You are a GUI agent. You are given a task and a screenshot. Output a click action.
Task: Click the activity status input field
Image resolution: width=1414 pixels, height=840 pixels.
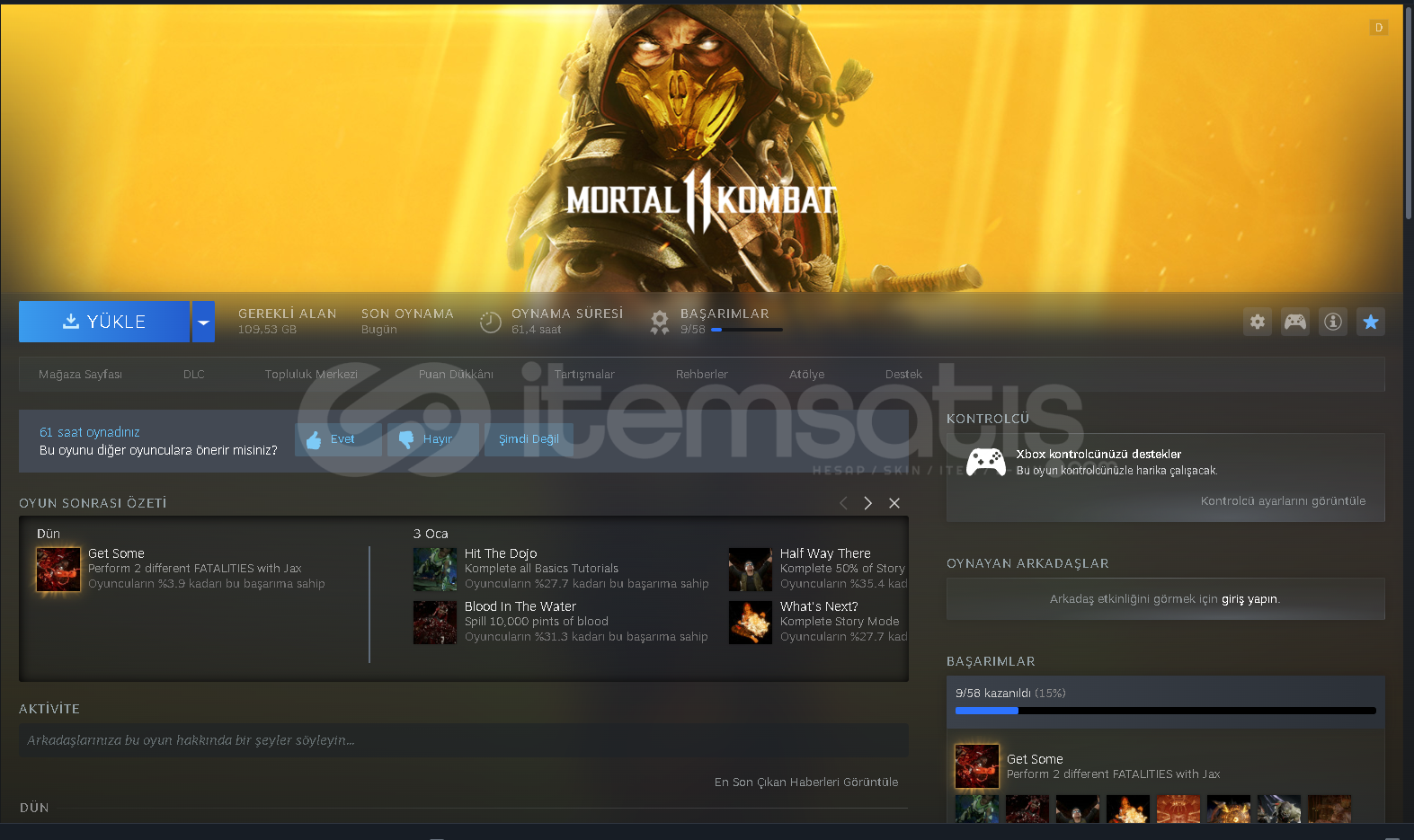point(464,740)
